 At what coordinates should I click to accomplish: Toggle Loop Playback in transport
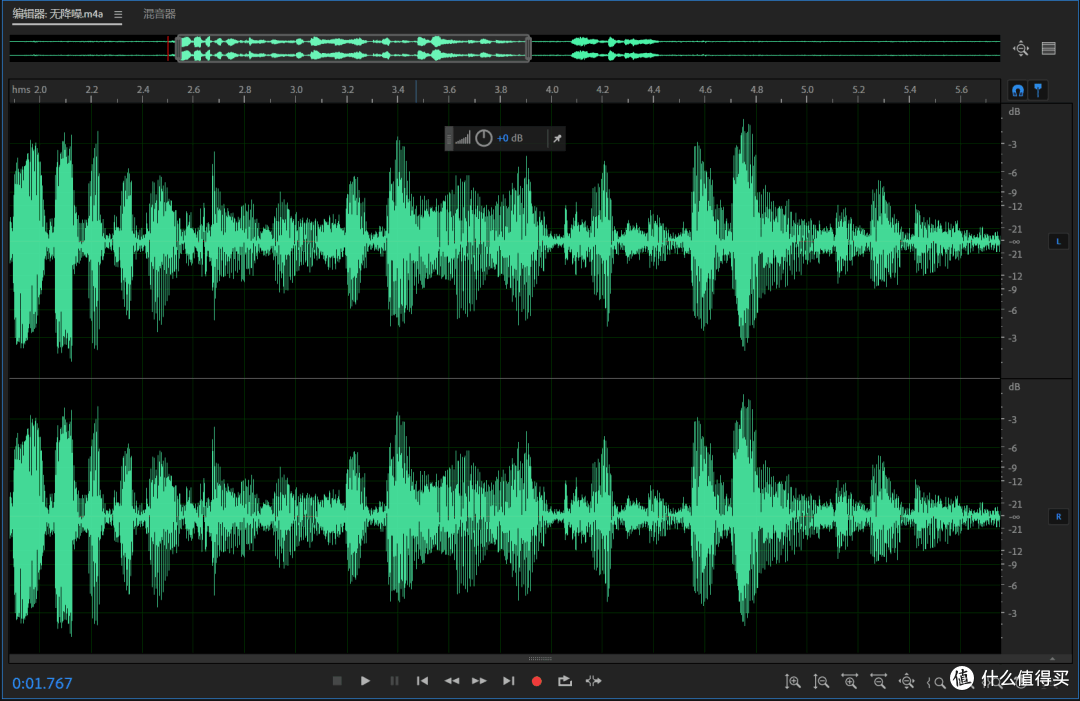(x=565, y=681)
